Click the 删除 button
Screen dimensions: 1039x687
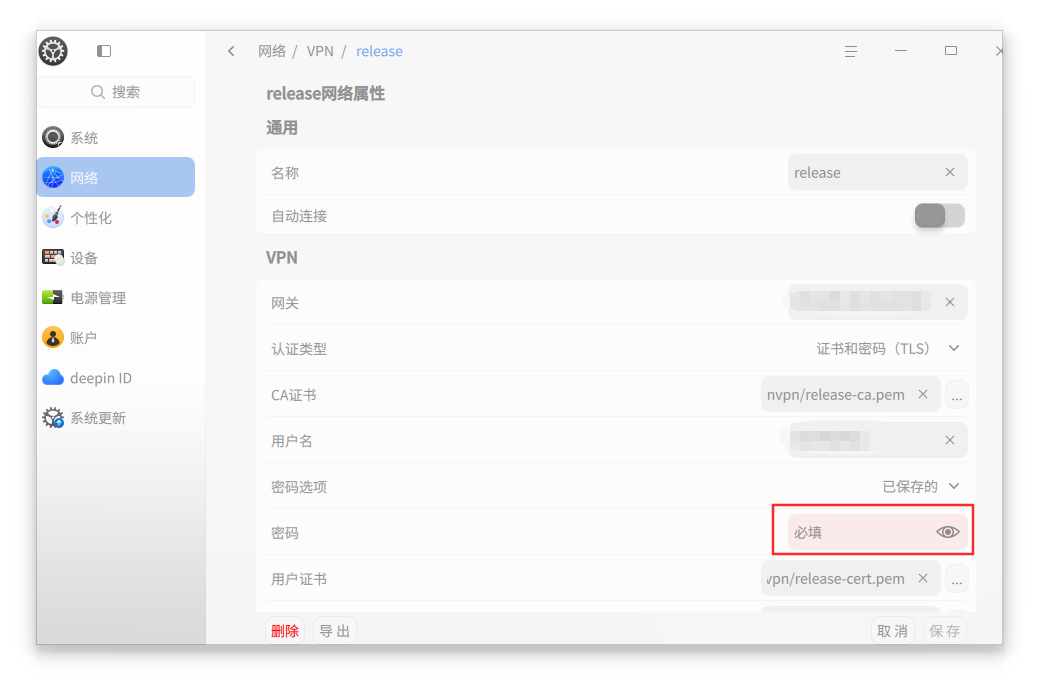(x=285, y=631)
